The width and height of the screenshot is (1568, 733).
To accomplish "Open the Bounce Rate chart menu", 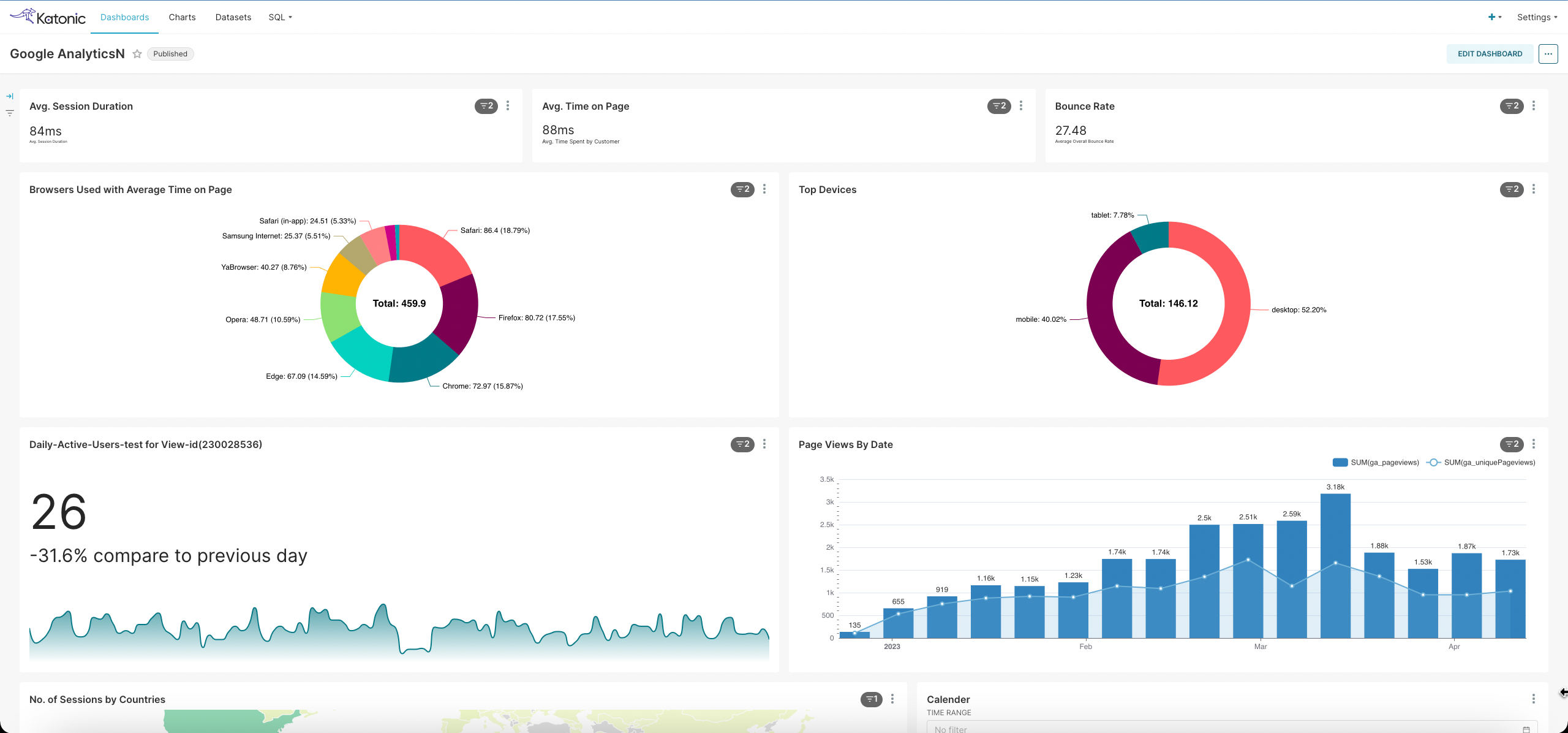I will 1534,106.
